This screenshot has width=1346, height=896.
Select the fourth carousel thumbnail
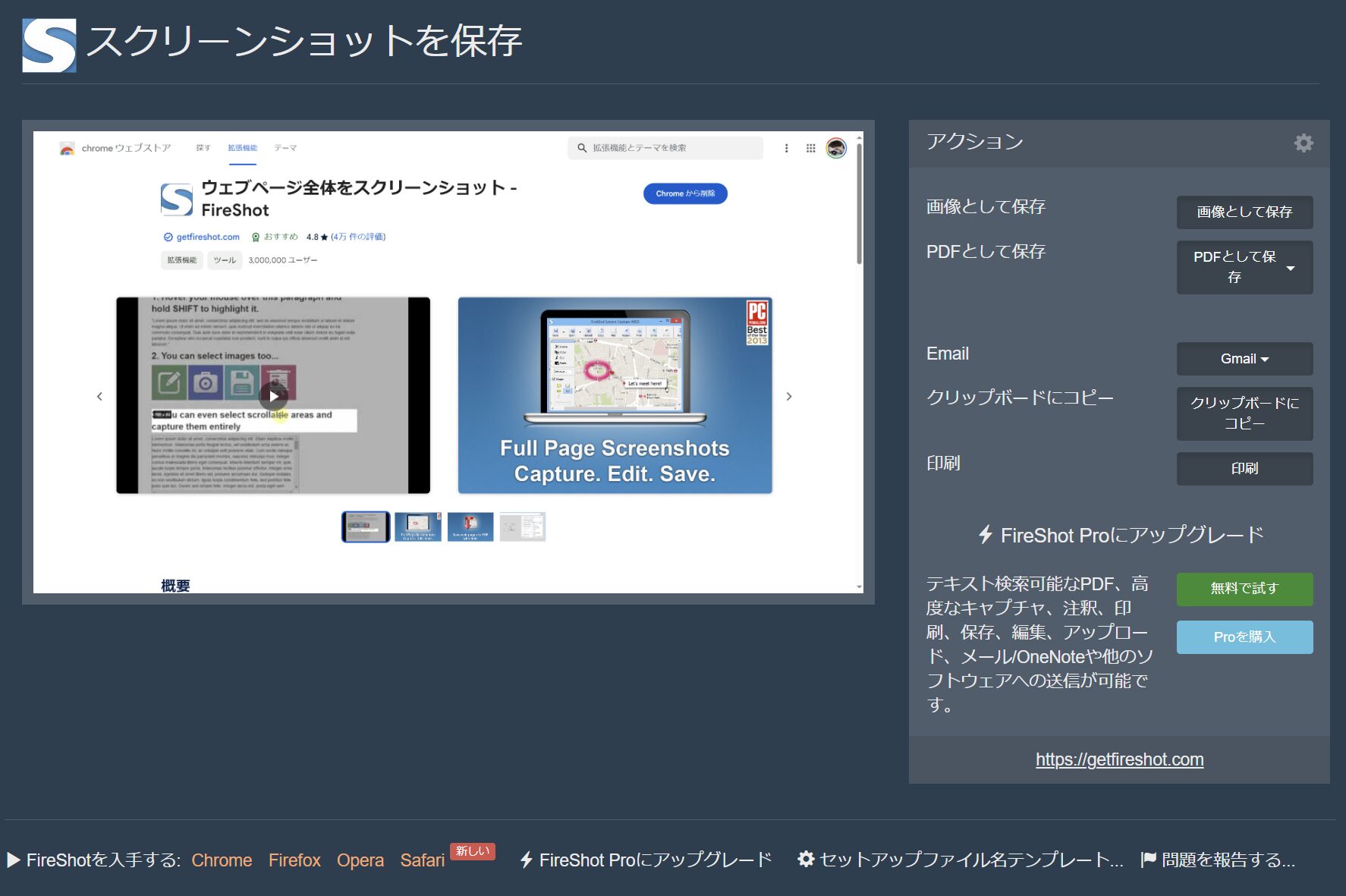click(522, 527)
